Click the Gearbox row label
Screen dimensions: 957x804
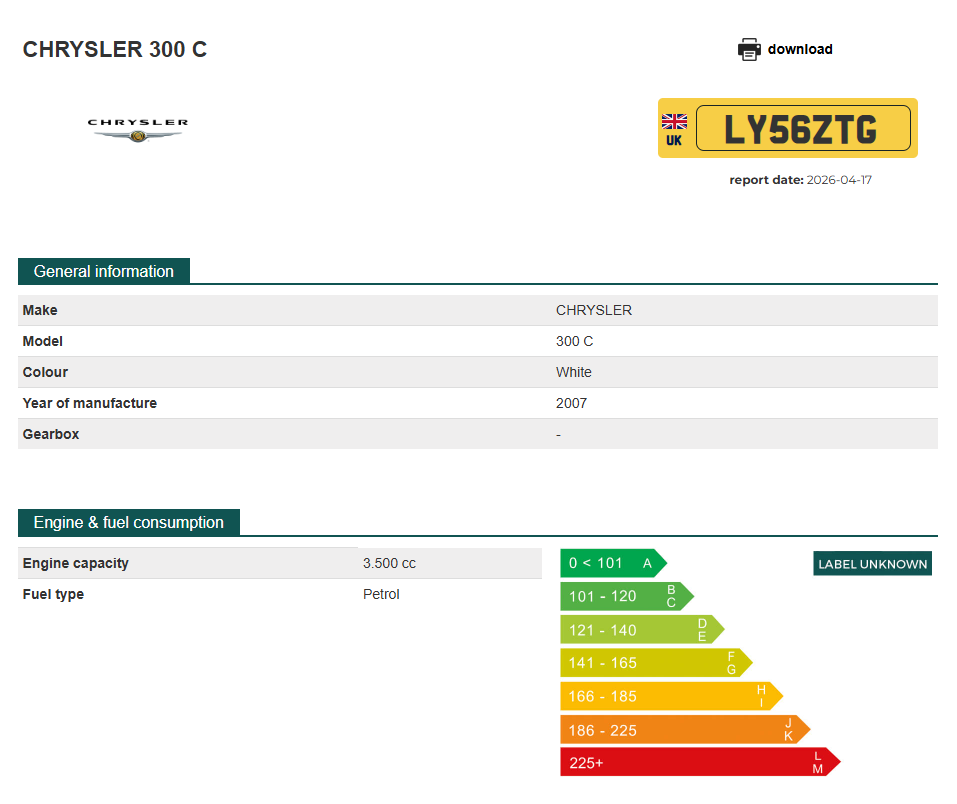pyautogui.click(x=51, y=434)
